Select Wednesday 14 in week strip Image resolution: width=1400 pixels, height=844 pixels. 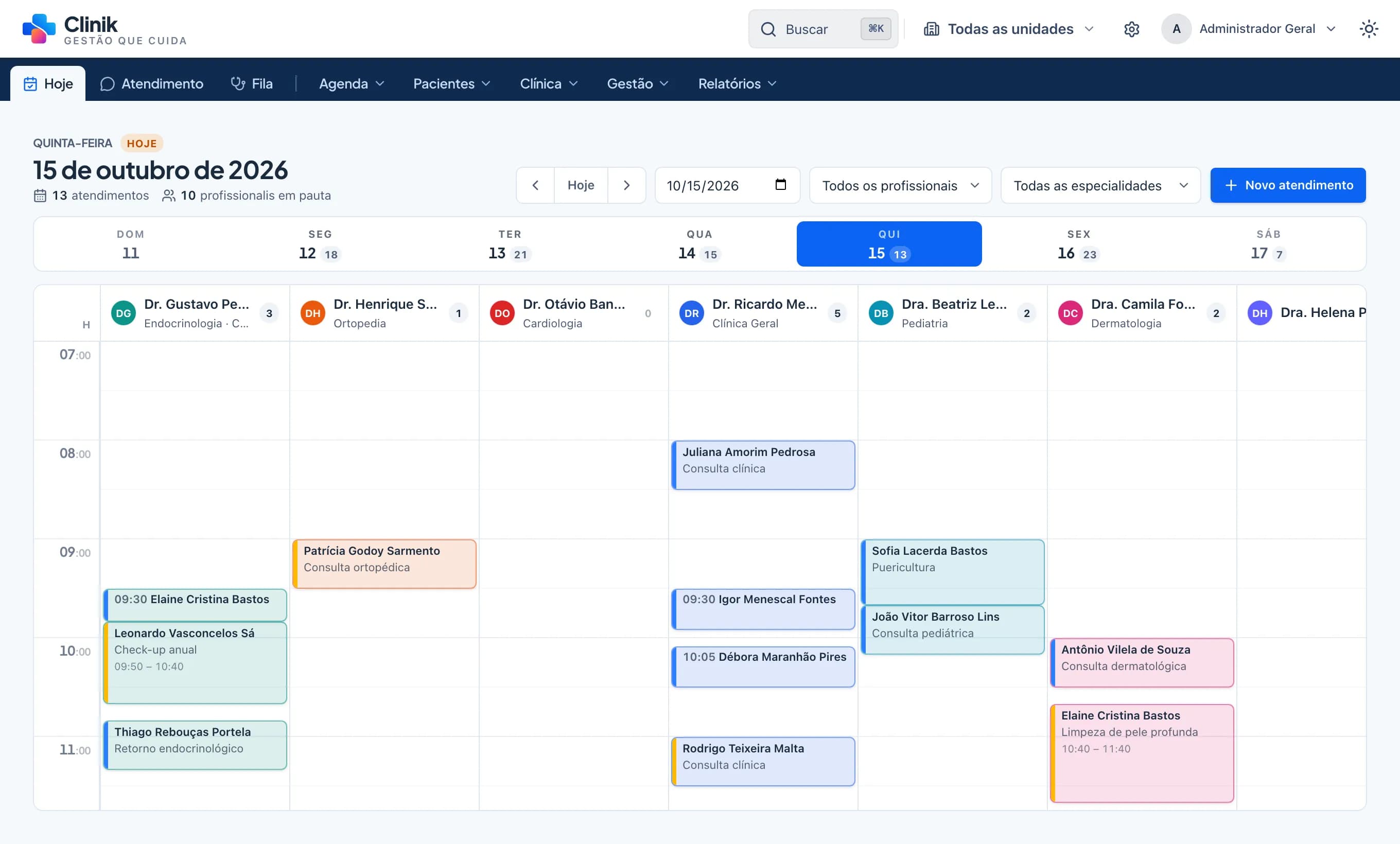tap(699, 244)
